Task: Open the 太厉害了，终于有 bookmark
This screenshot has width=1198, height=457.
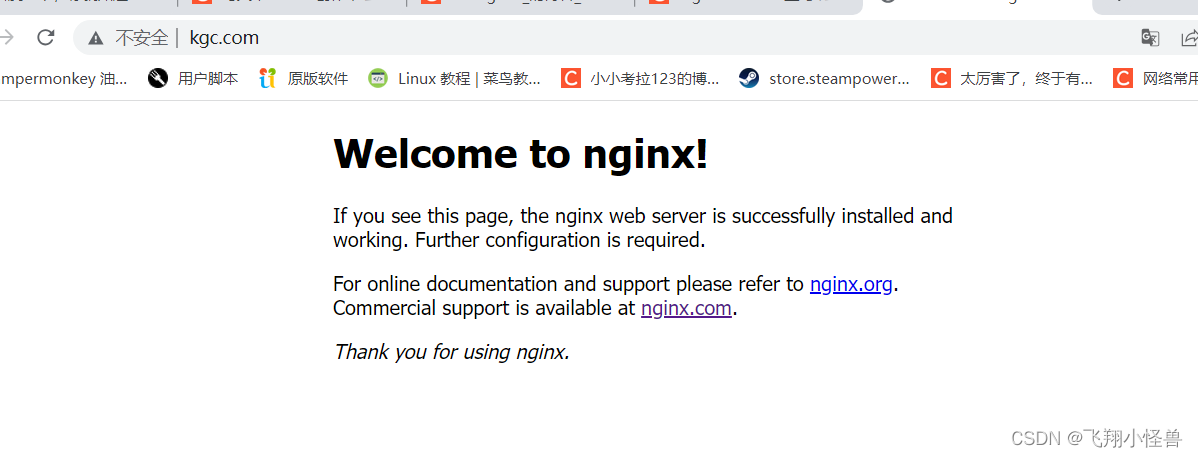Action: click(1012, 78)
